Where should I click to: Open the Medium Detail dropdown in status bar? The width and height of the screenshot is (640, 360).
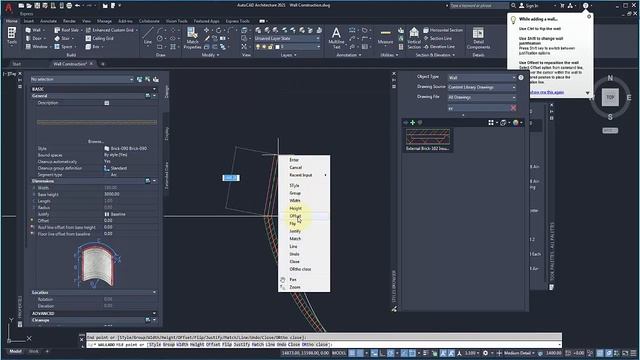520,353
